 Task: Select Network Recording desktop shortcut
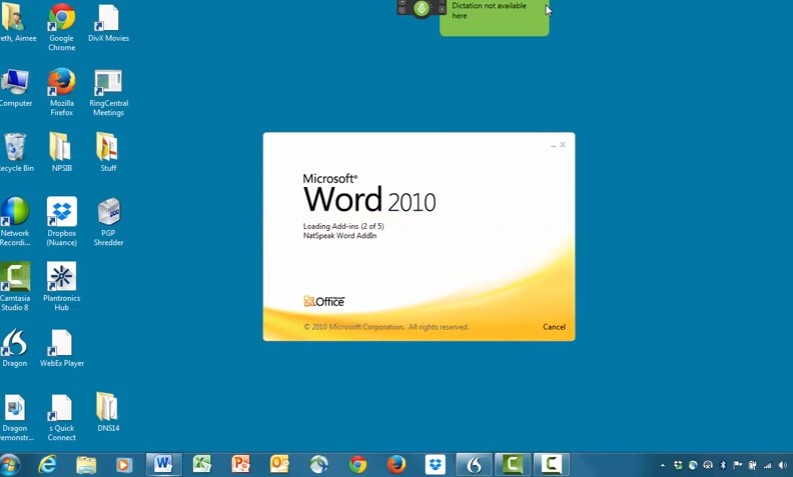pyautogui.click(x=15, y=222)
